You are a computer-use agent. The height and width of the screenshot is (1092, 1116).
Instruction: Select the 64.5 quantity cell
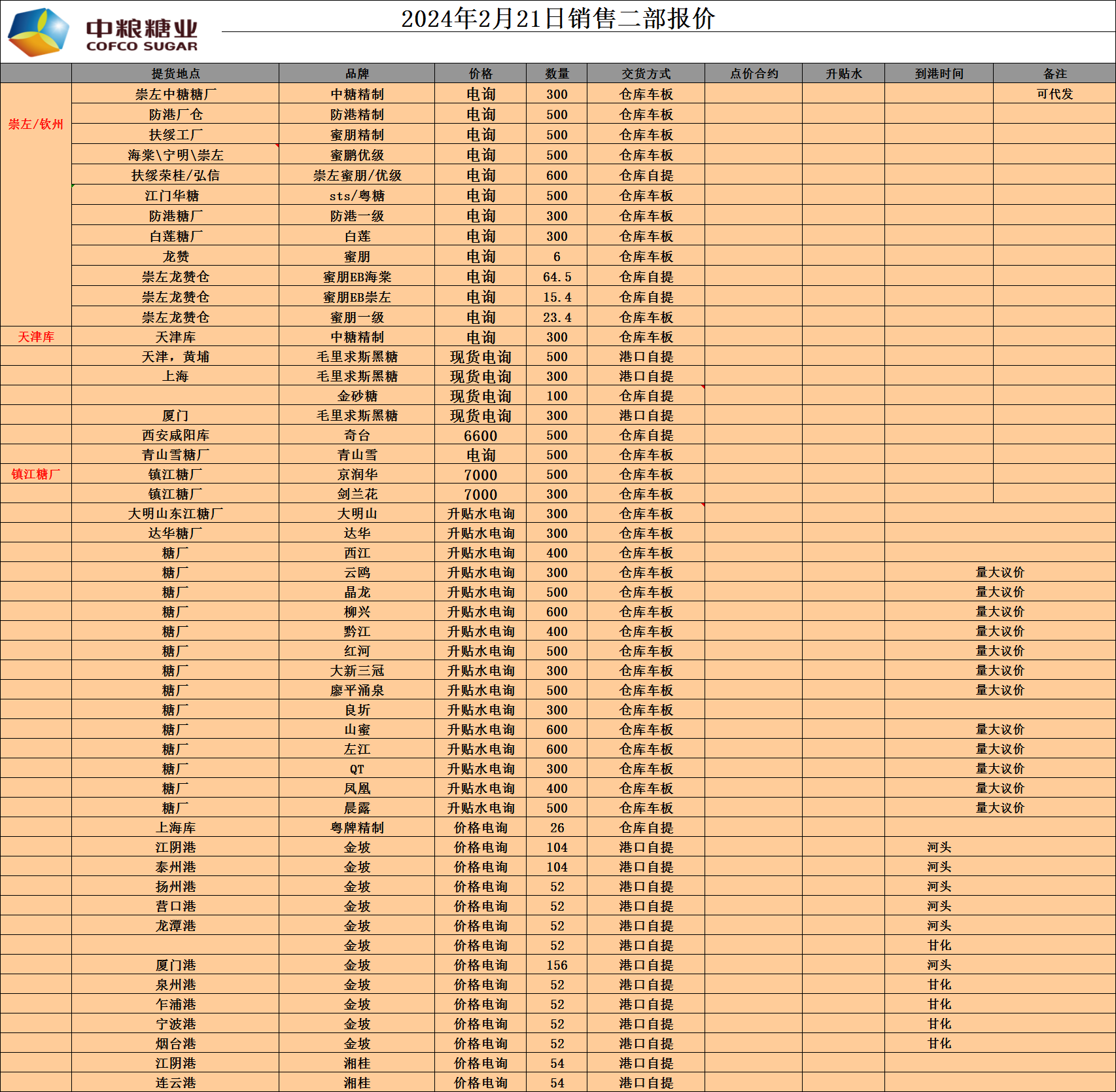(x=557, y=277)
